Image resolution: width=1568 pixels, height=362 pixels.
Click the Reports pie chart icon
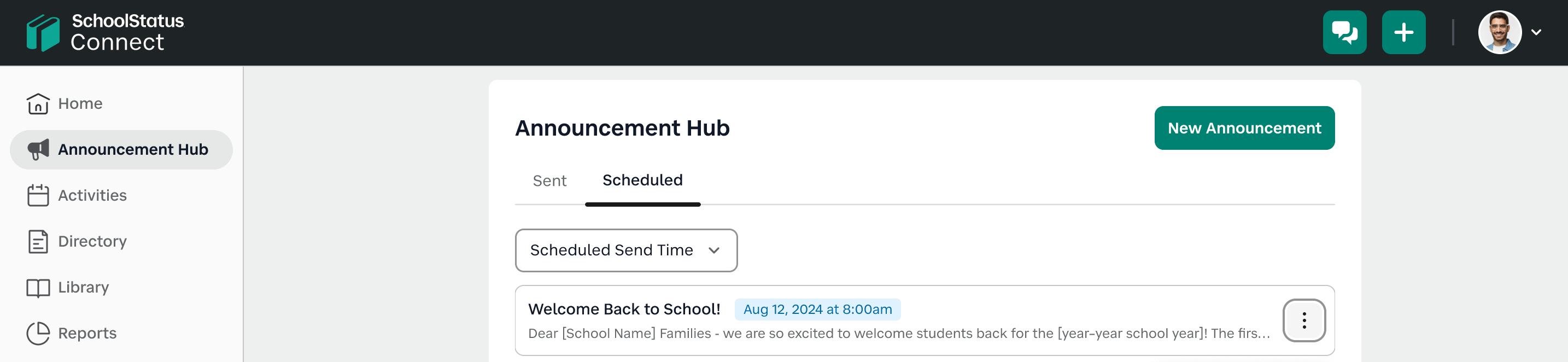[38, 334]
